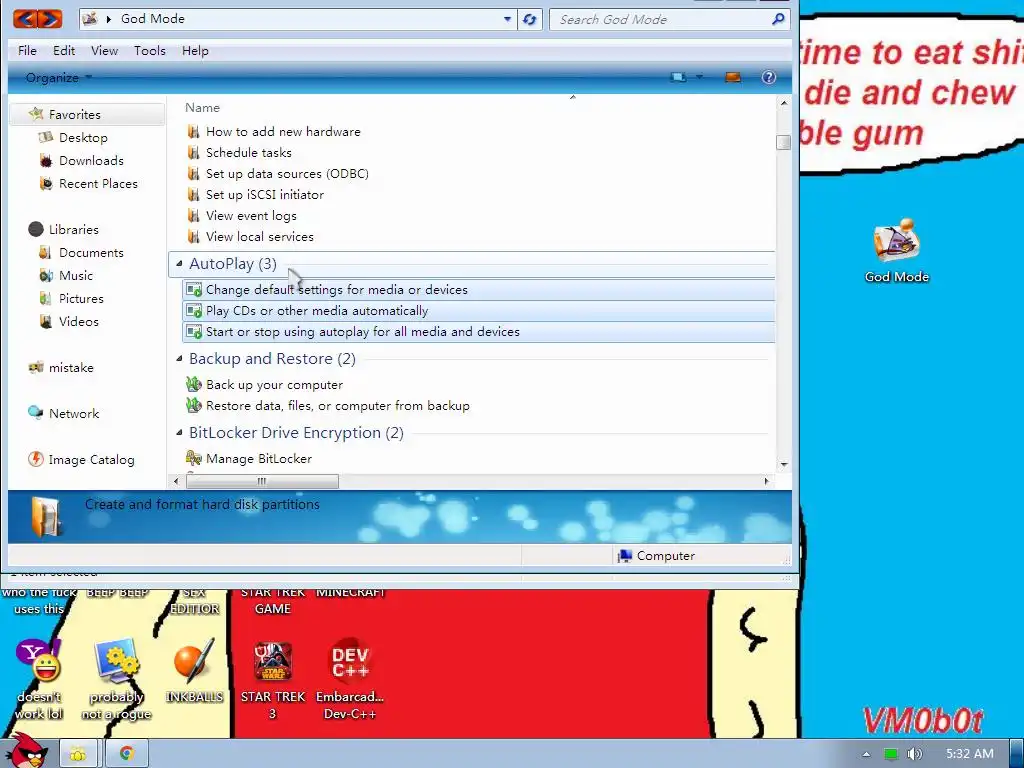Open Recent Places in the sidebar
The width and height of the screenshot is (1024, 768).
point(98,184)
